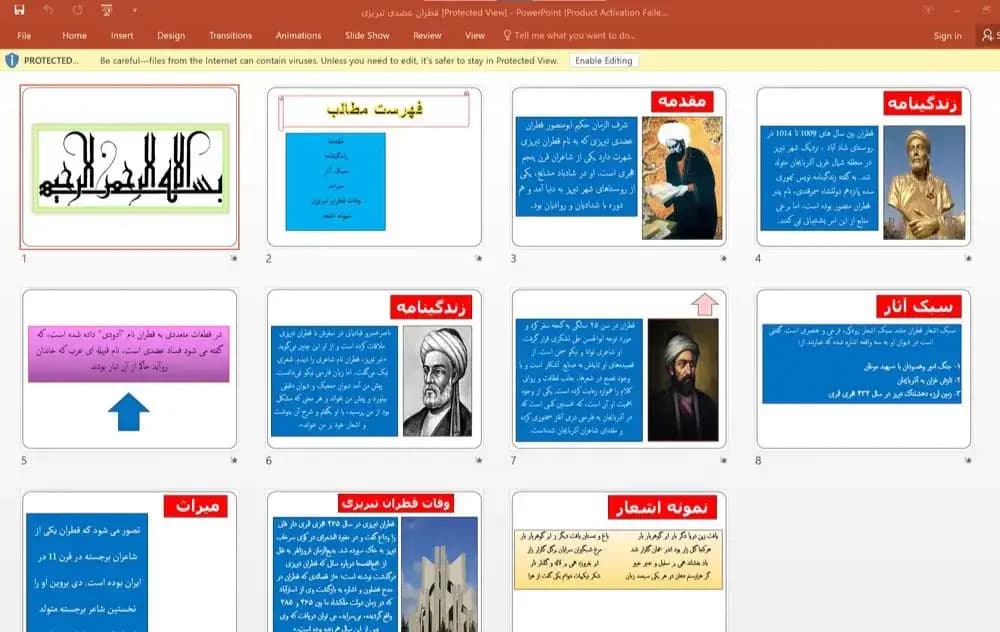This screenshot has height=632, width=1000.
Task: Select slide 4 with the golden statue
Action: [x=864, y=167]
